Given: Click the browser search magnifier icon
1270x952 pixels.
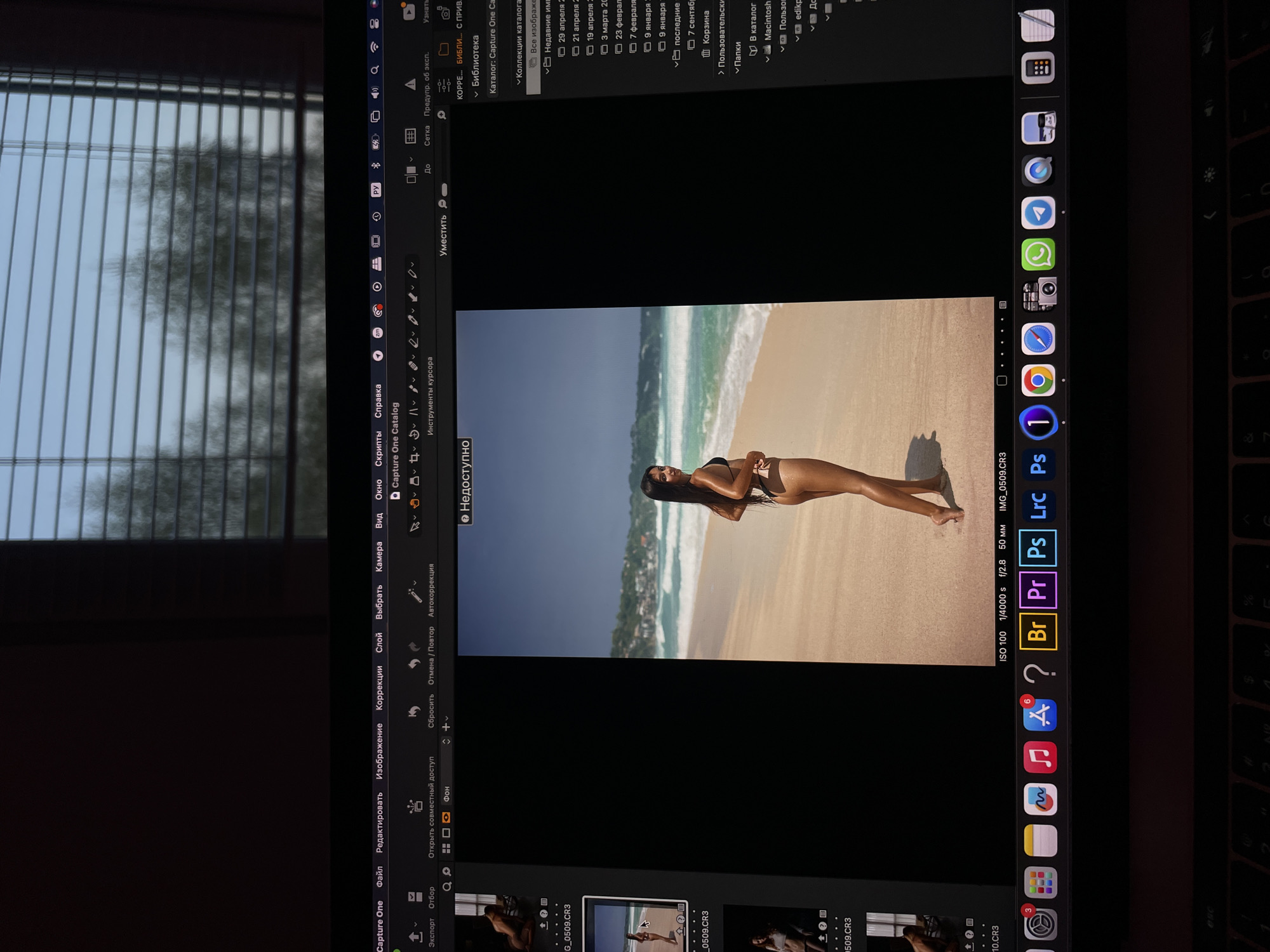Looking at the screenshot, I should (446, 887).
